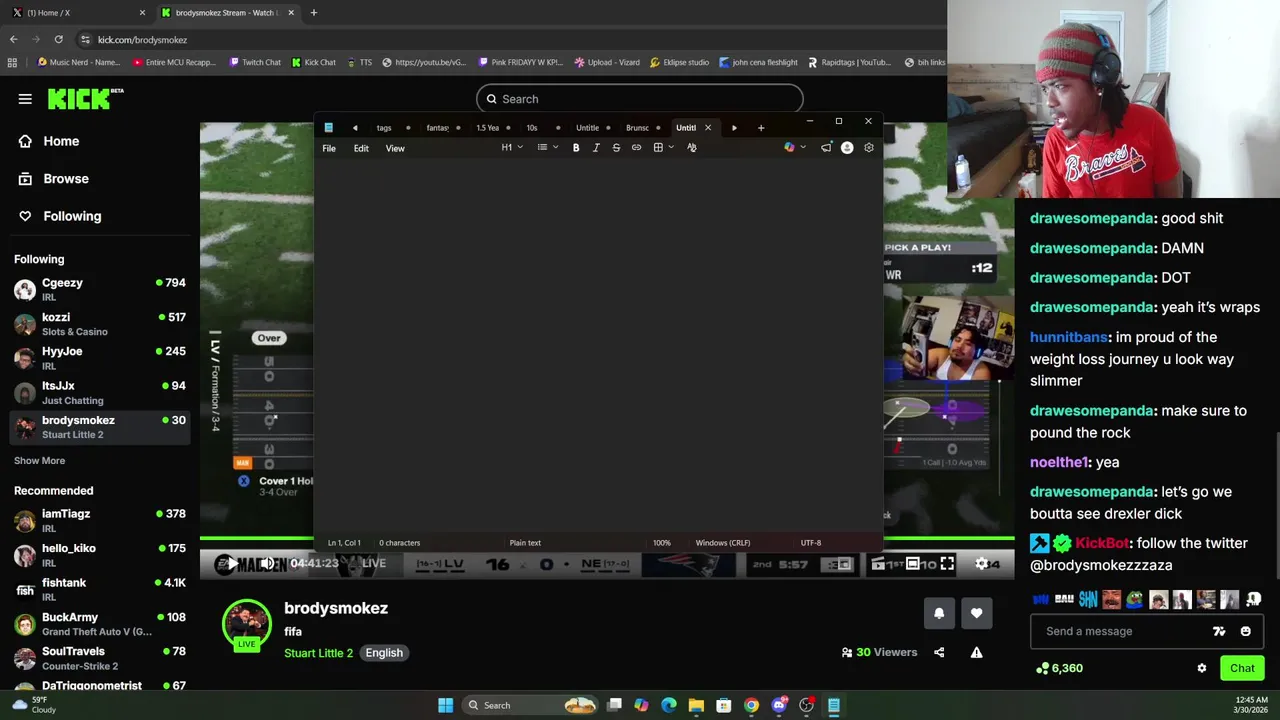Switch to the '1.5 Yea' Notepad tab

(494, 128)
